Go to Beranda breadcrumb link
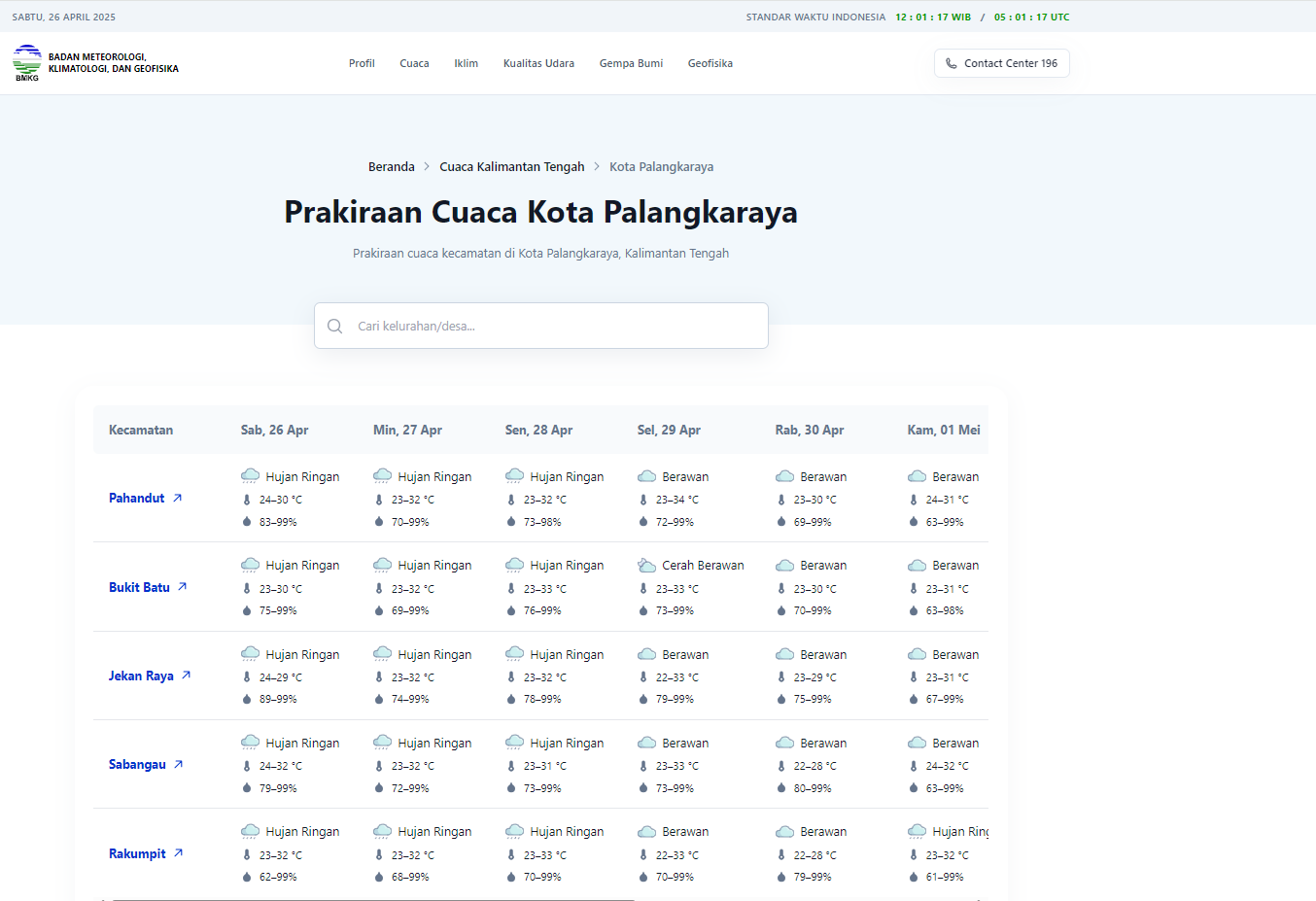1316x901 pixels. tap(391, 167)
